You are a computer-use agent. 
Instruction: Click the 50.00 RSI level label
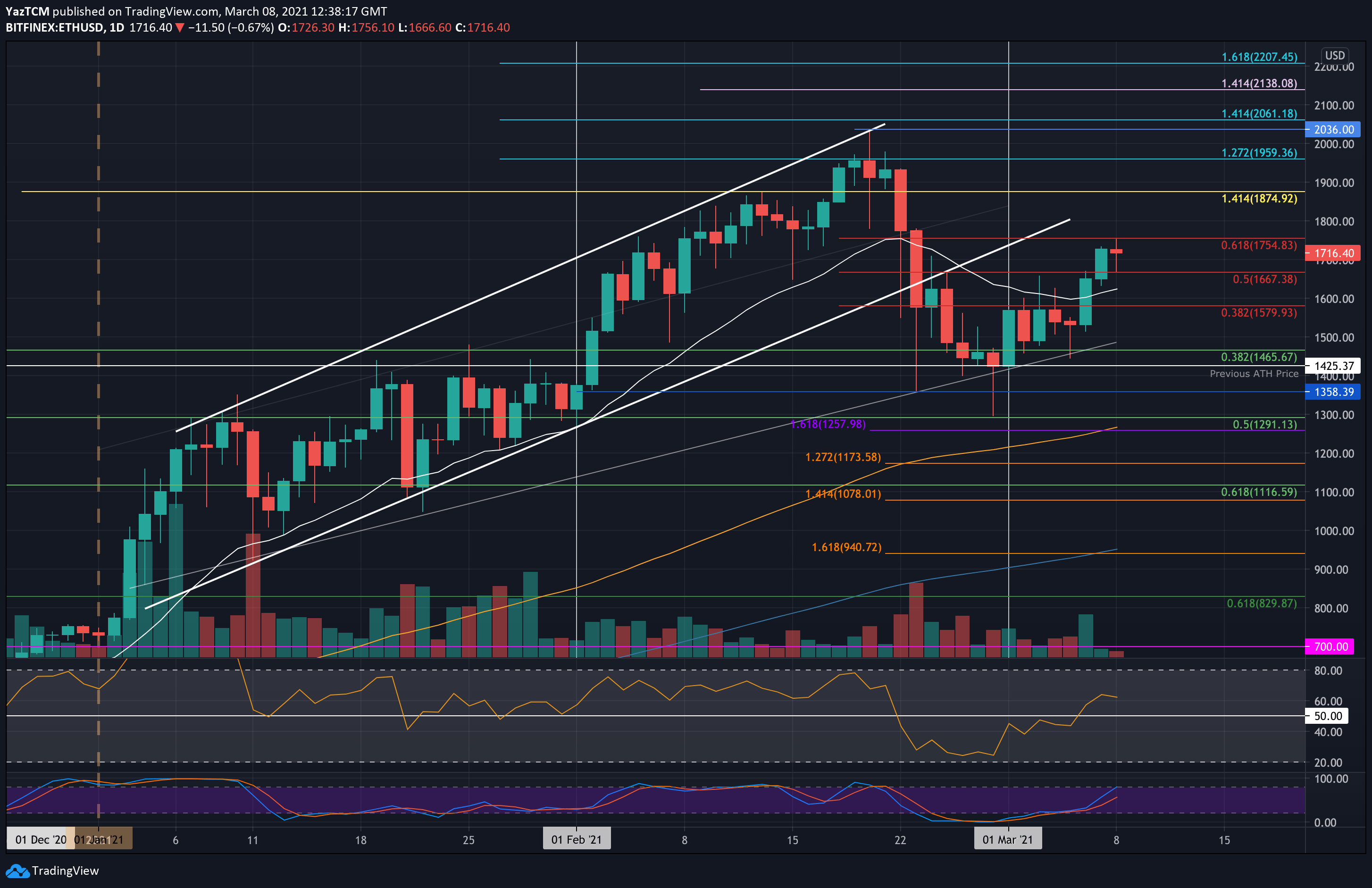pos(1327,716)
